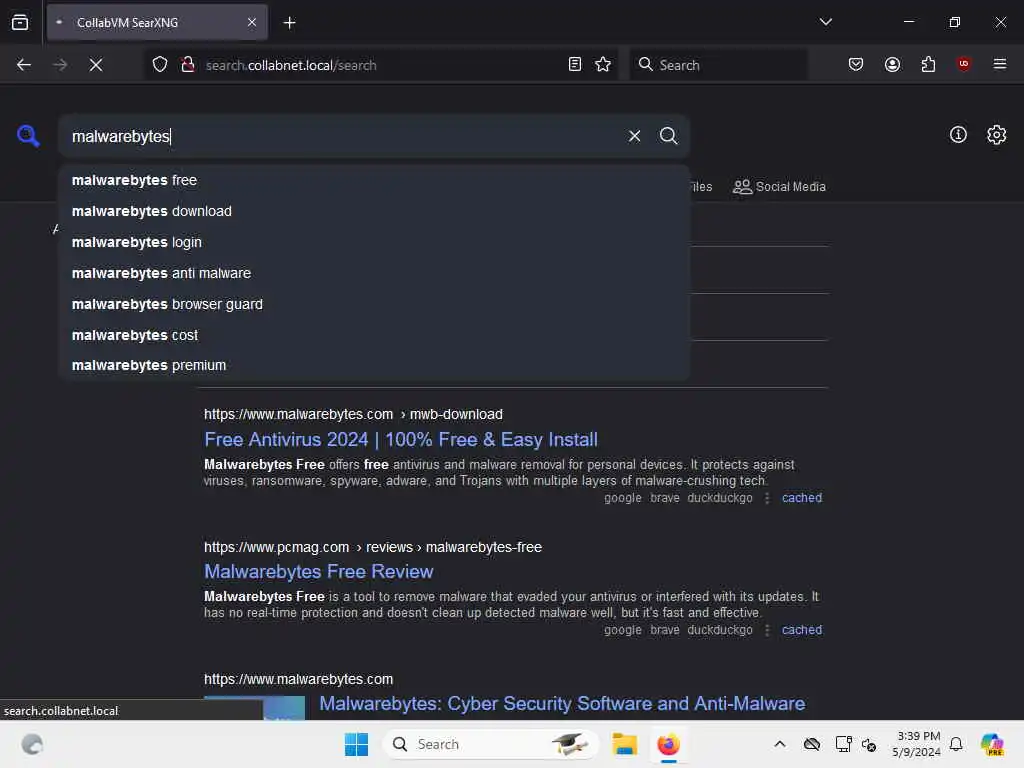The width and height of the screenshot is (1024, 768).
Task: Close the CollabVM SearXNG tab
Action: pos(252,22)
